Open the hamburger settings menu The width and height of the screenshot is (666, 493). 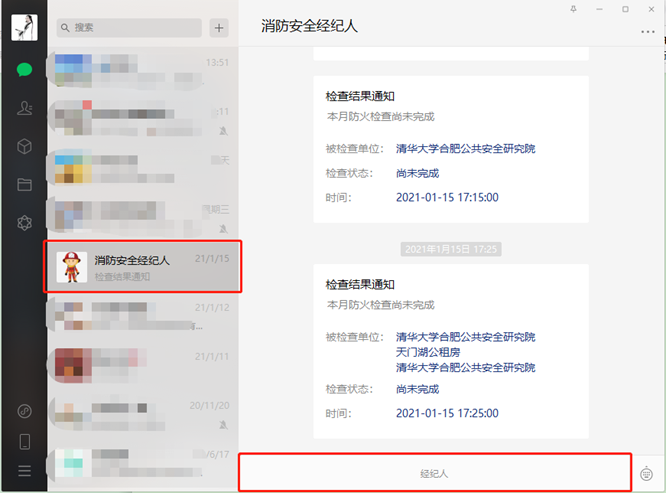pyautogui.click(x=24, y=470)
